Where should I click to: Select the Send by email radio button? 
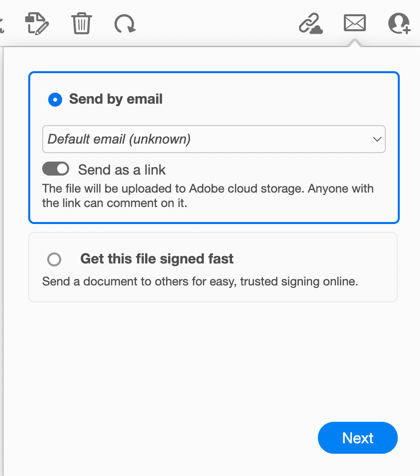55,100
